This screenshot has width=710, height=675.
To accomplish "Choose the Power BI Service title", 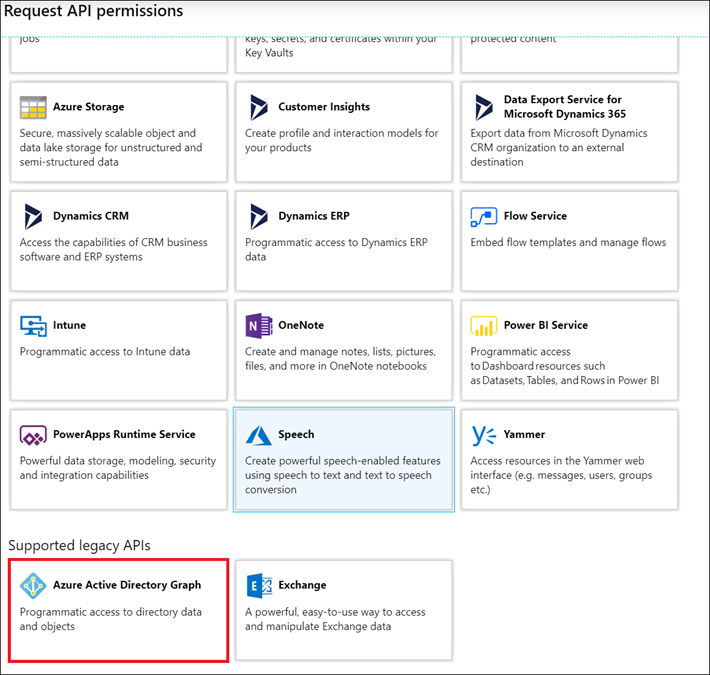I will pos(546,325).
